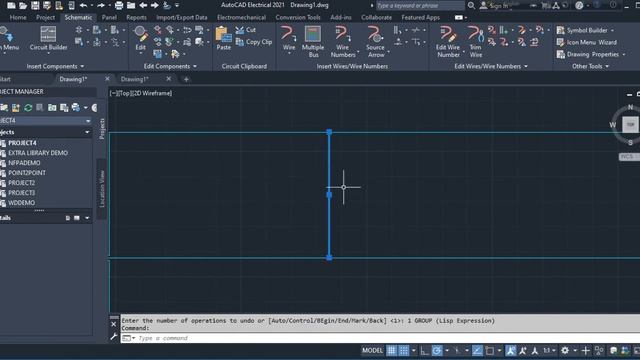Open Drawing Properties
This screenshot has height=360, width=640.
click(x=588, y=54)
